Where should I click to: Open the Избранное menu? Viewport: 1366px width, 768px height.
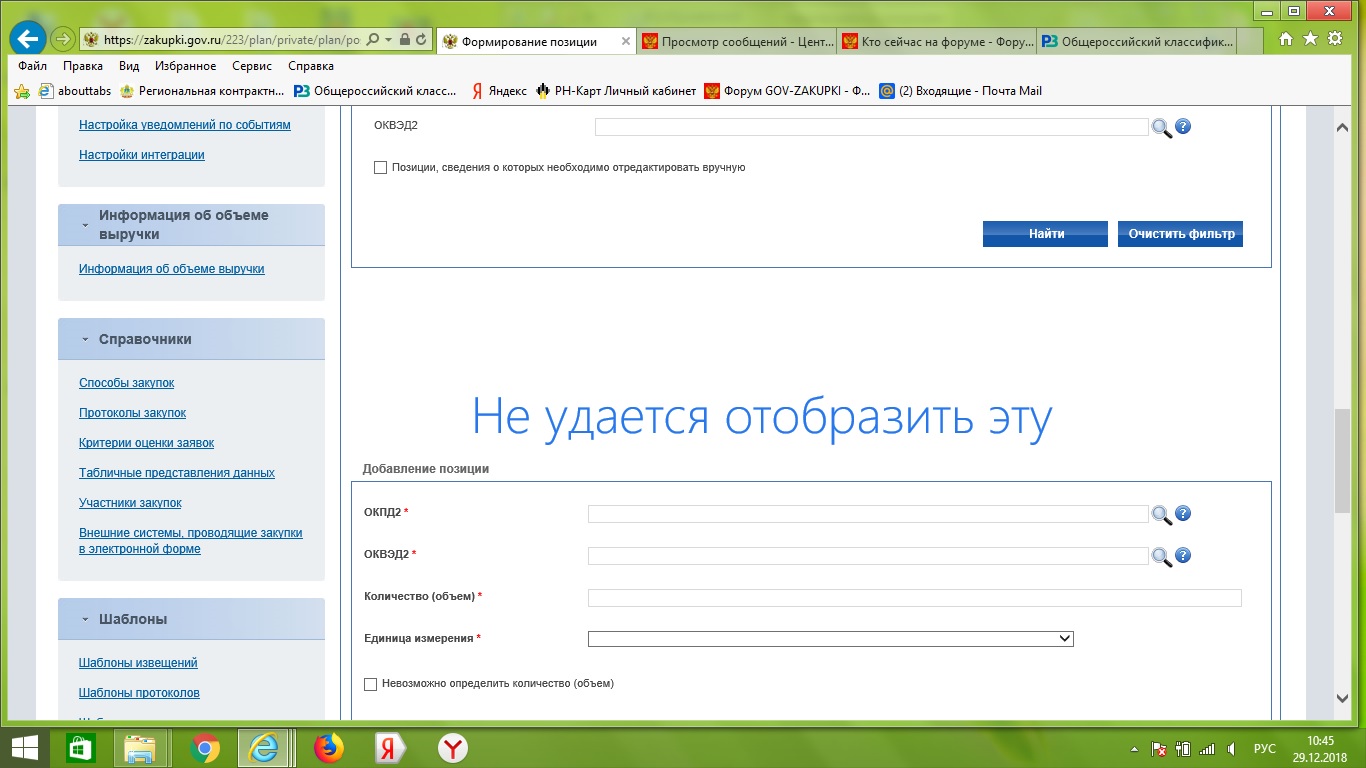pyautogui.click(x=185, y=66)
